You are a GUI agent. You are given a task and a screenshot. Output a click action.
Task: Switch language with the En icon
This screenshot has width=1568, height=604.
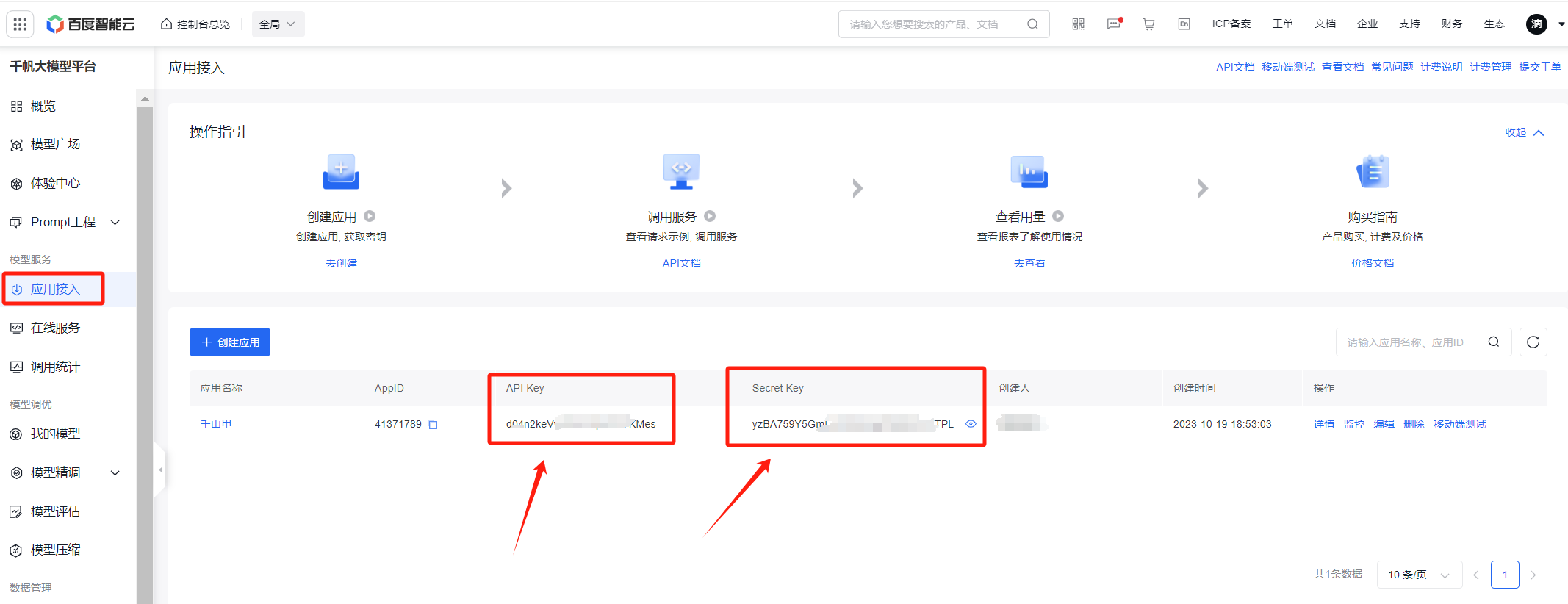click(1184, 24)
